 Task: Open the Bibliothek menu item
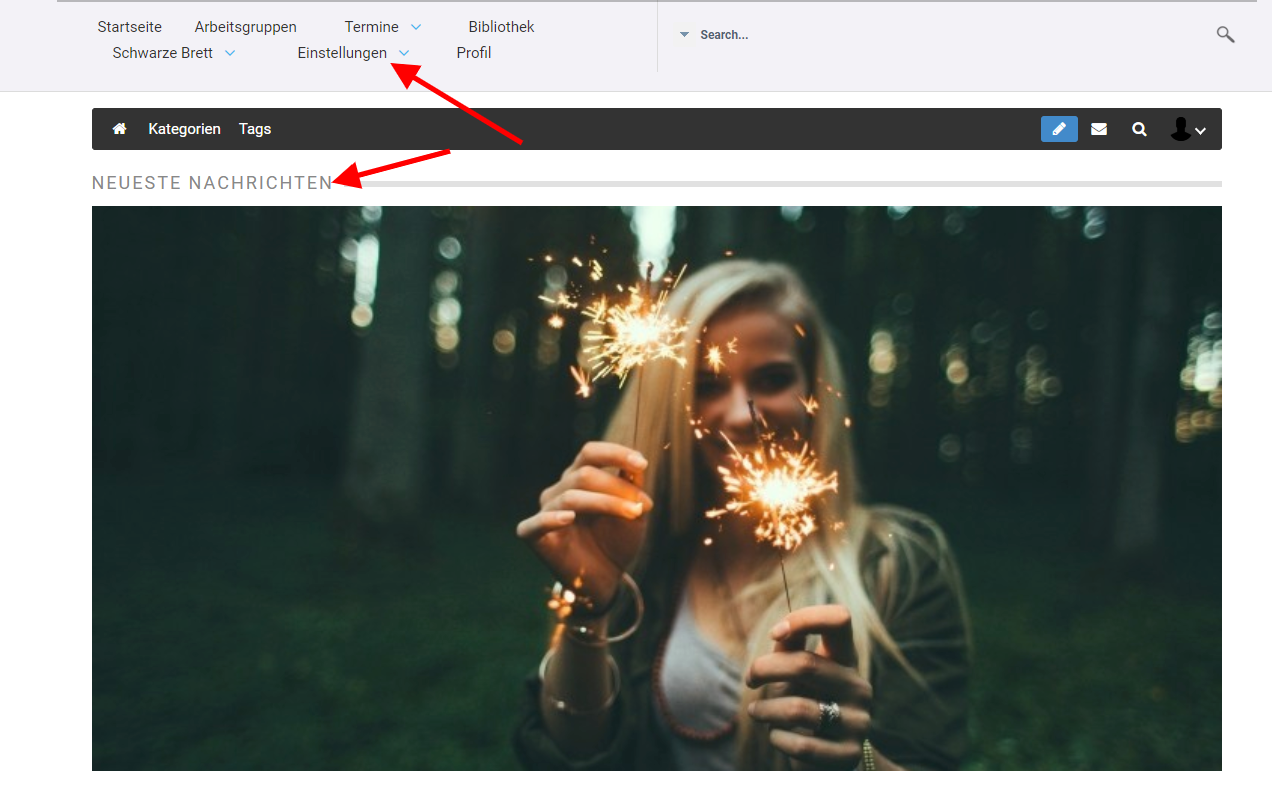pyautogui.click(x=502, y=27)
